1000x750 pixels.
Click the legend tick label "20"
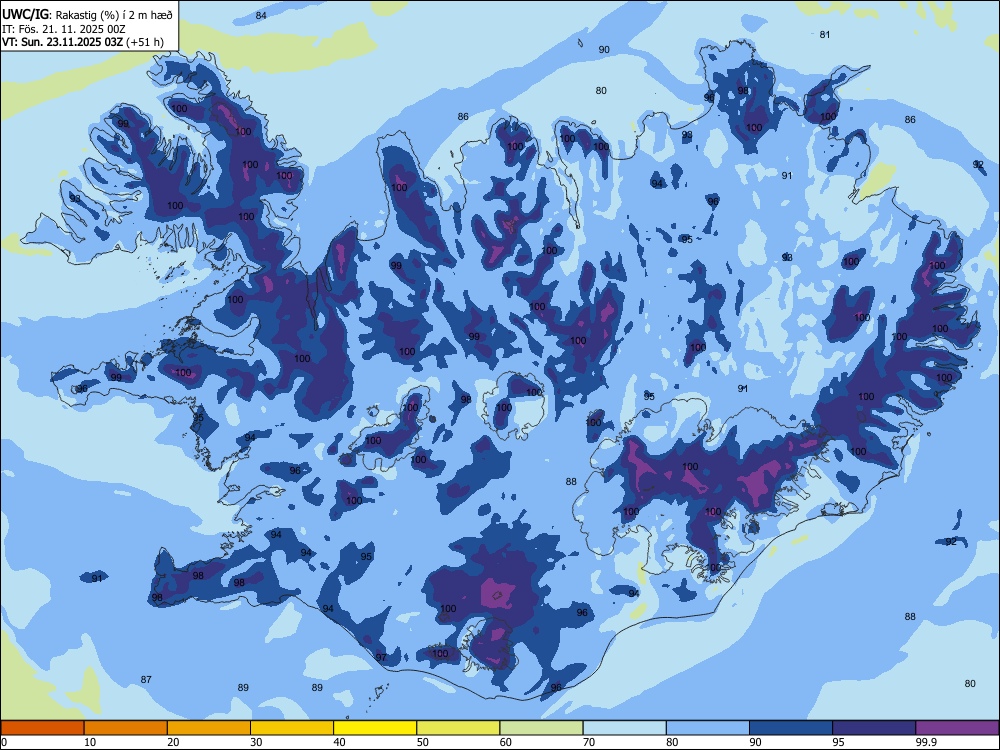coord(173,742)
